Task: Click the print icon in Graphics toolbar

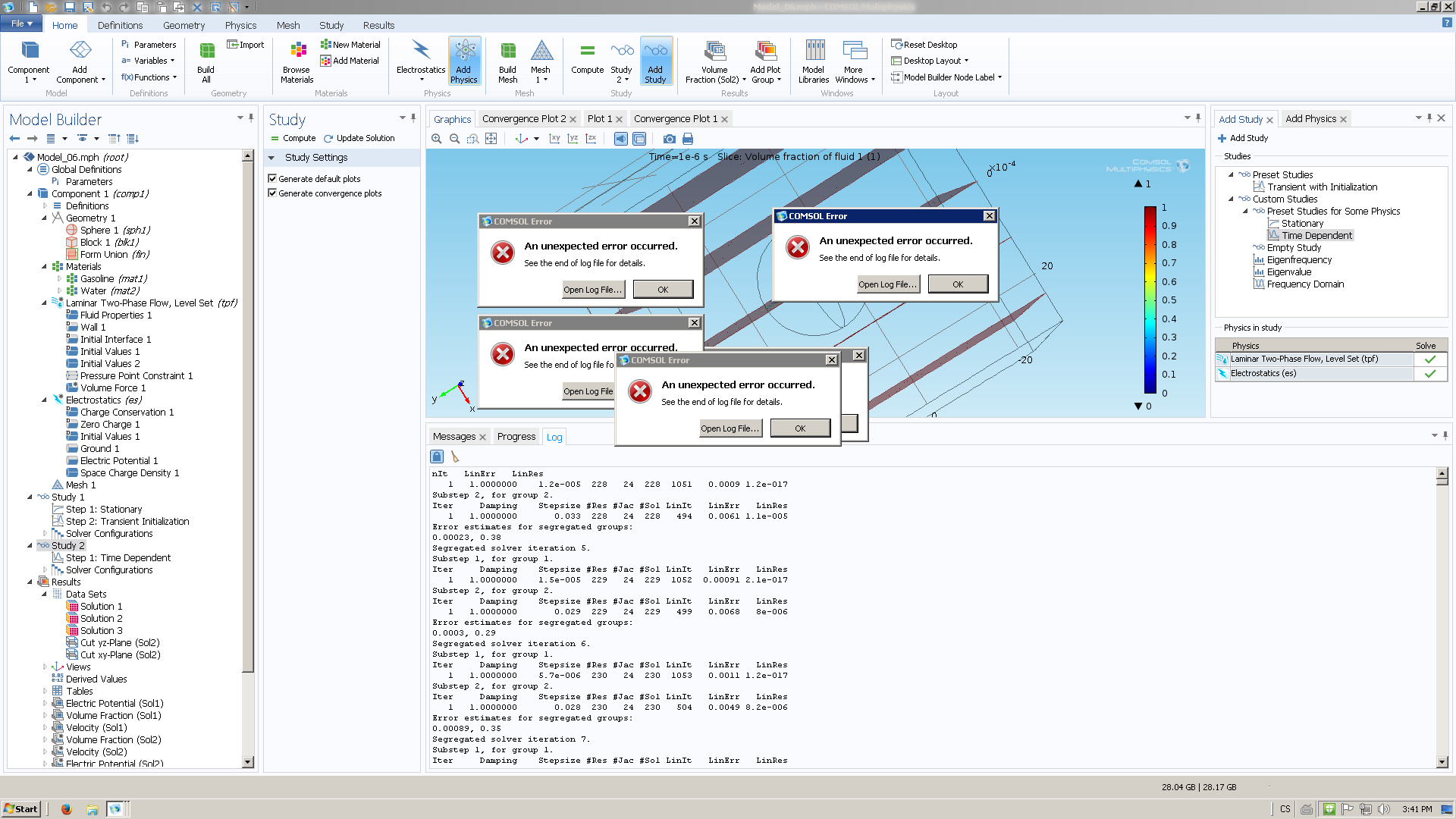Action: point(688,139)
